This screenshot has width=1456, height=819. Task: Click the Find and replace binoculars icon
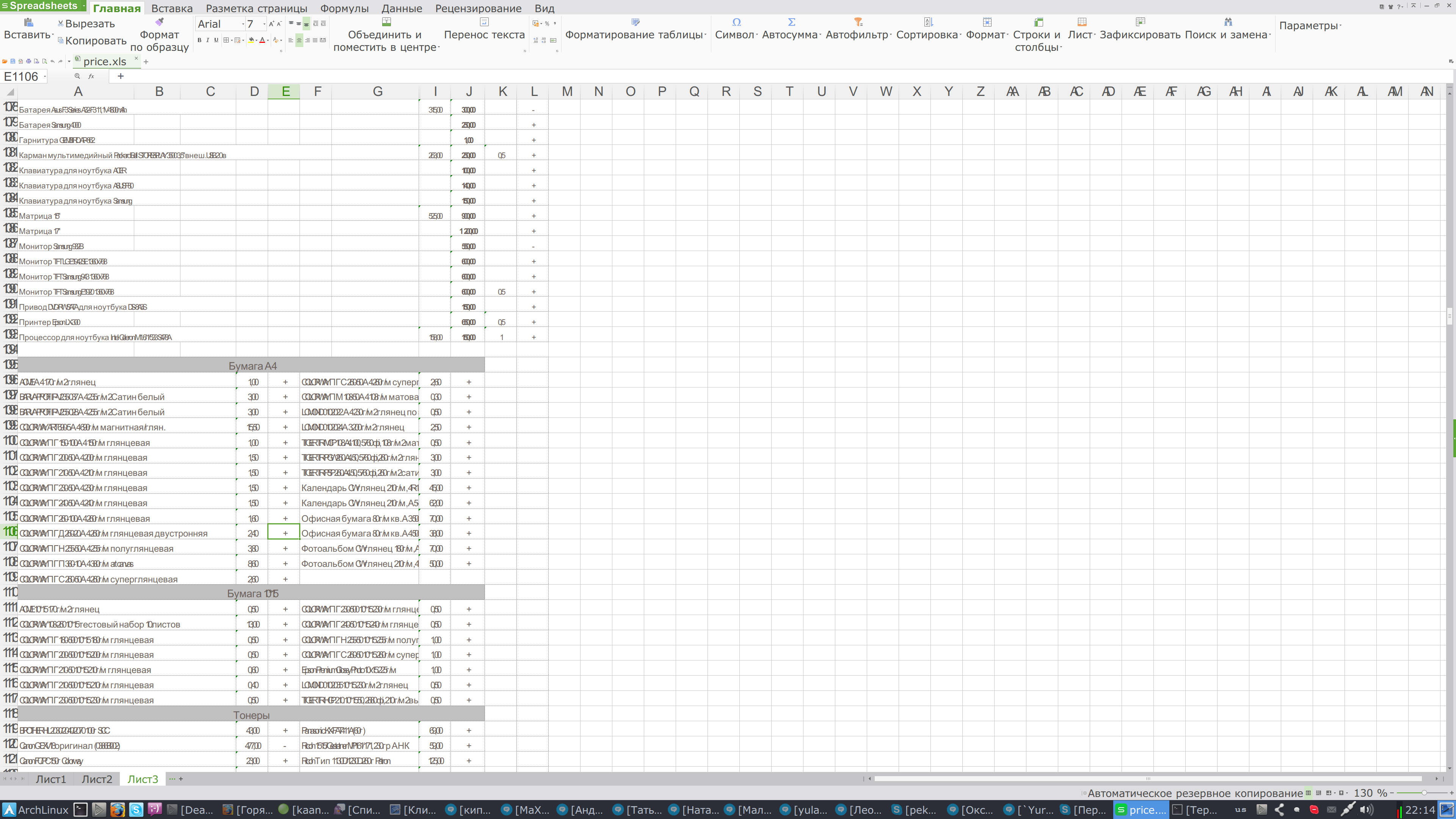(x=1228, y=22)
